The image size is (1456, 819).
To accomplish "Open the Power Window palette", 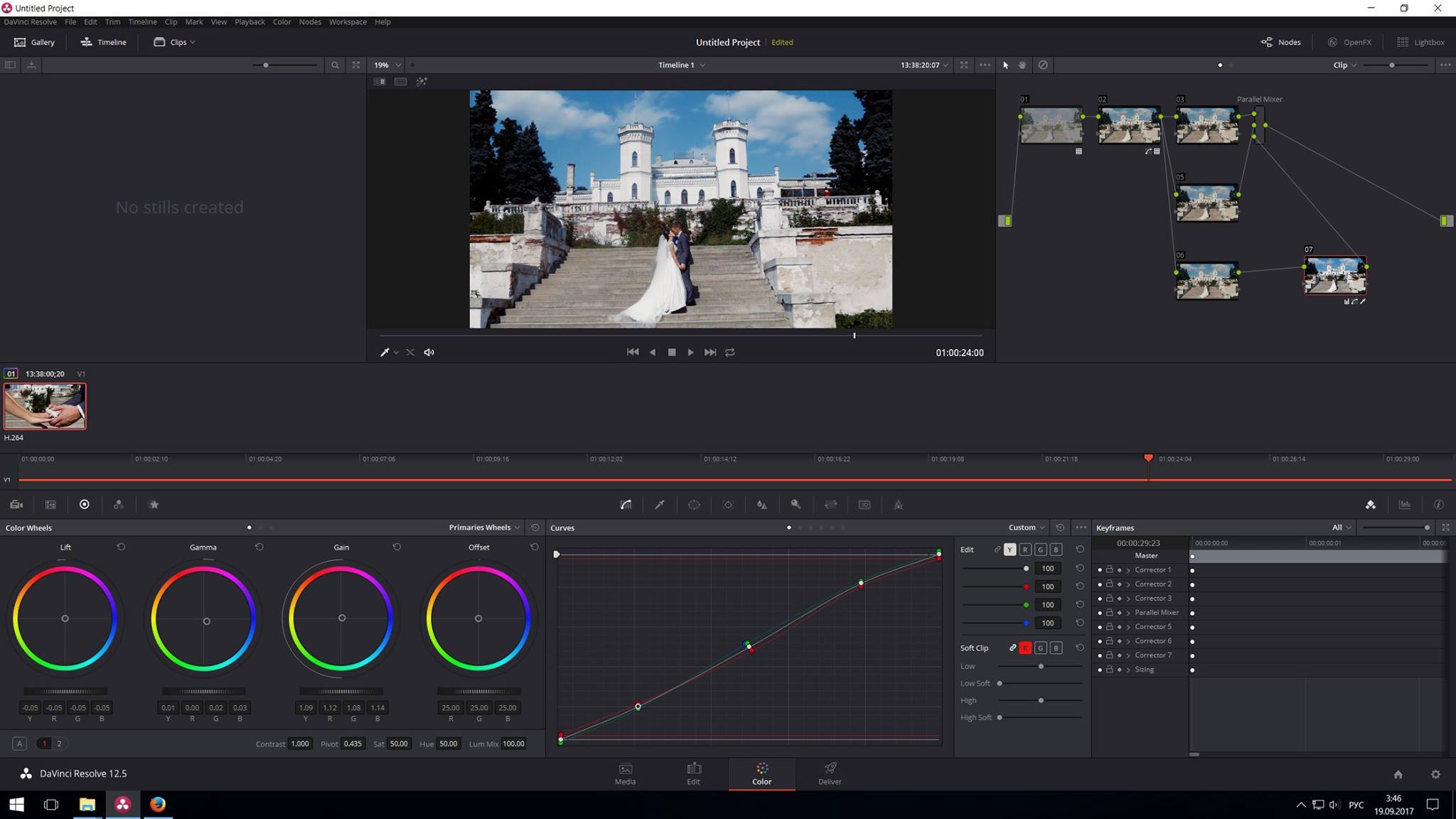I will click(694, 505).
